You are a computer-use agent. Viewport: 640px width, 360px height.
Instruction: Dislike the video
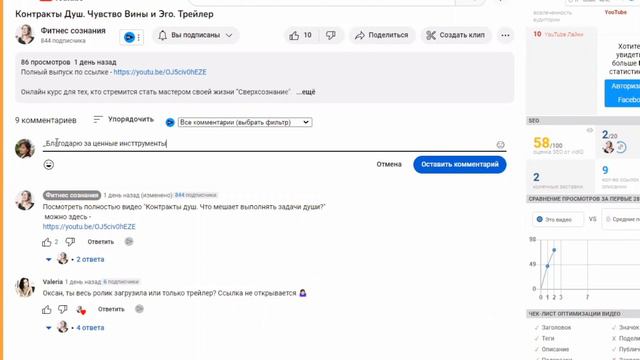point(331,36)
